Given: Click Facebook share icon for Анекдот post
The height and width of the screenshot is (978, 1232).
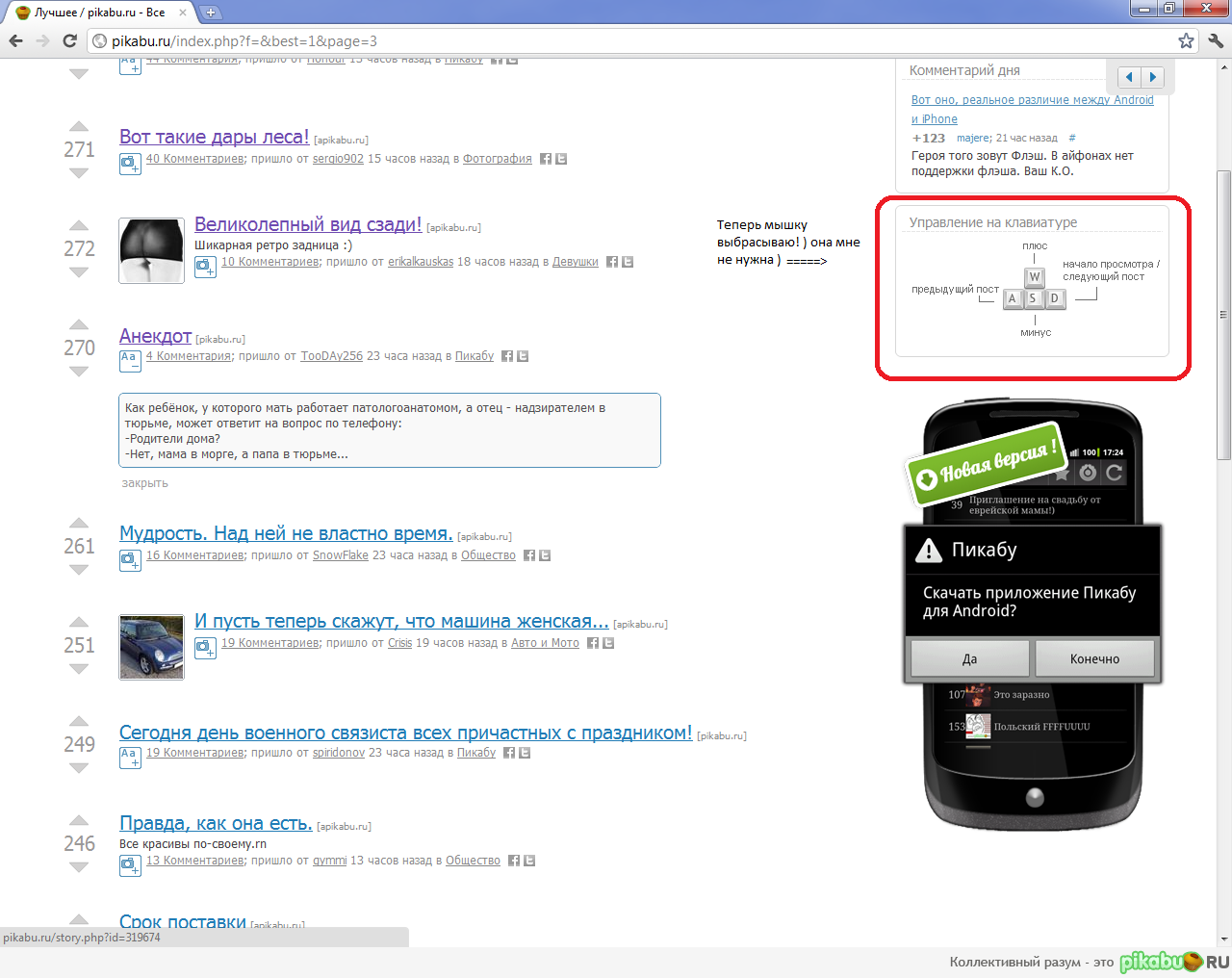Looking at the screenshot, I should (x=507, y=356).
